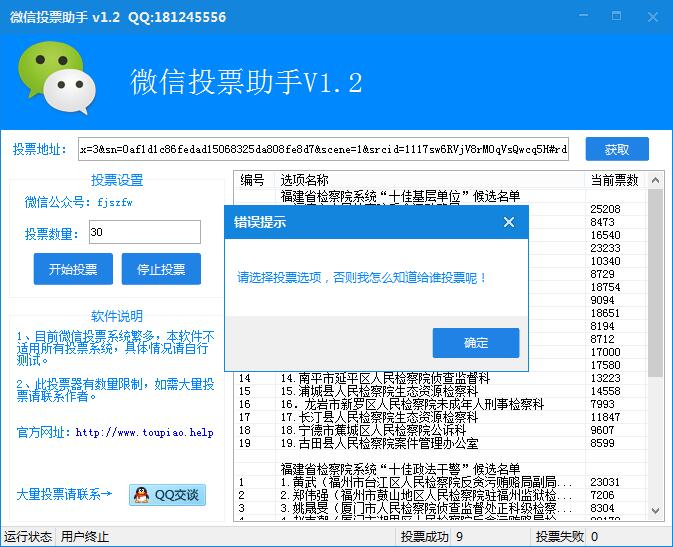Click vote count 13223
Viewport: 673px width, 547px height.
pos(605,378)
